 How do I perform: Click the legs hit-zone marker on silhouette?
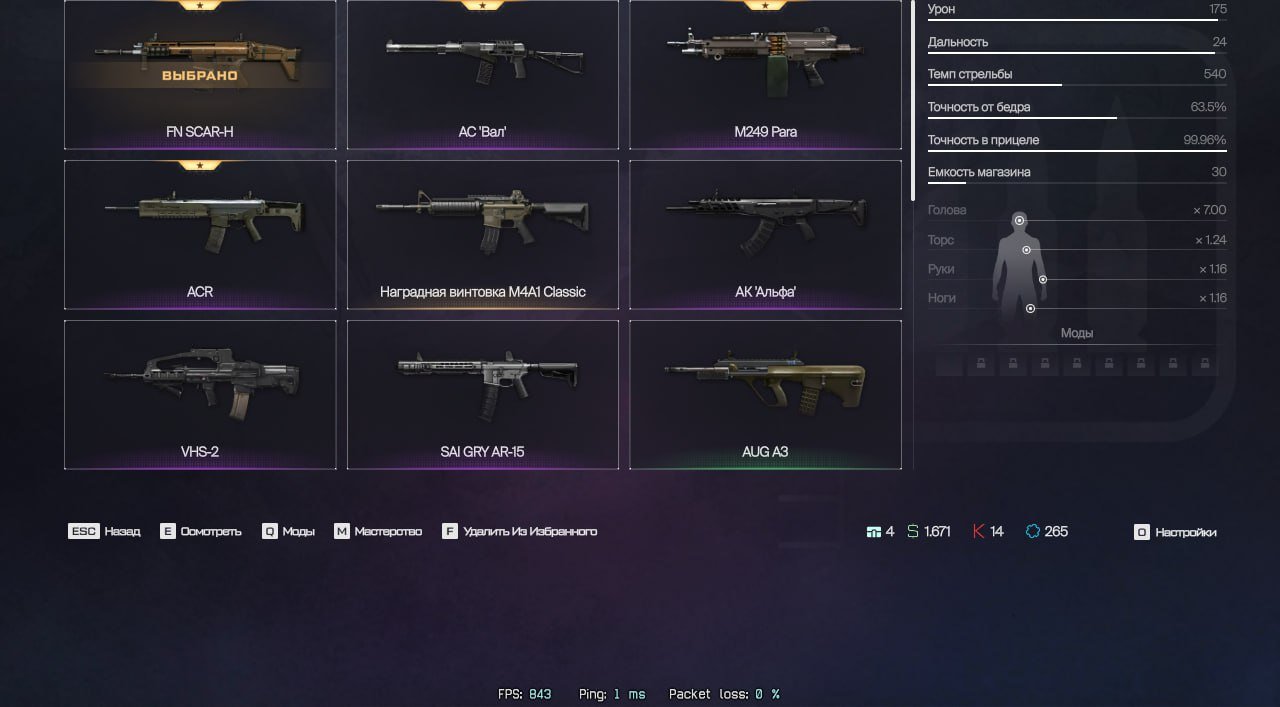pyautogui.click(x=1030, y=308)
